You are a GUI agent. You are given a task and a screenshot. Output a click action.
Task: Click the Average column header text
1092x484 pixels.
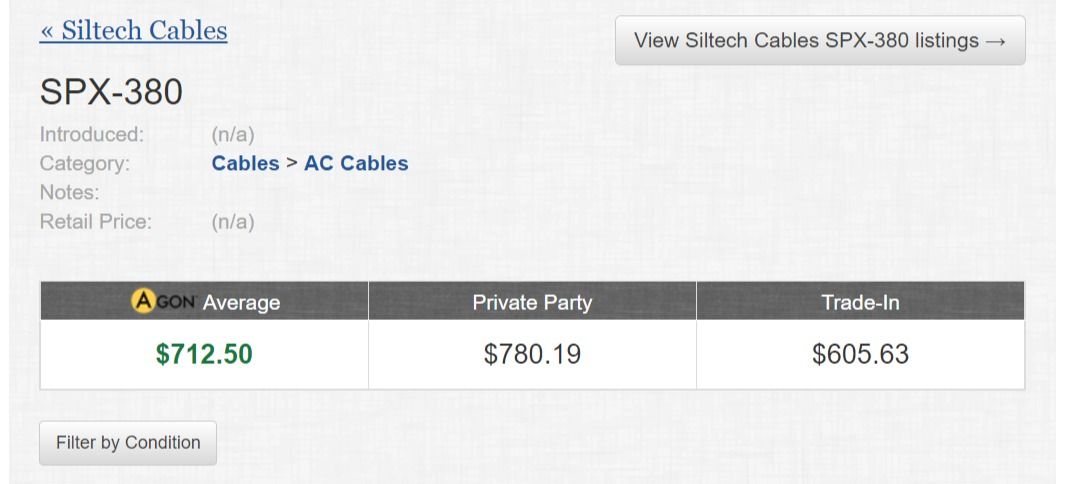point(241,303)
